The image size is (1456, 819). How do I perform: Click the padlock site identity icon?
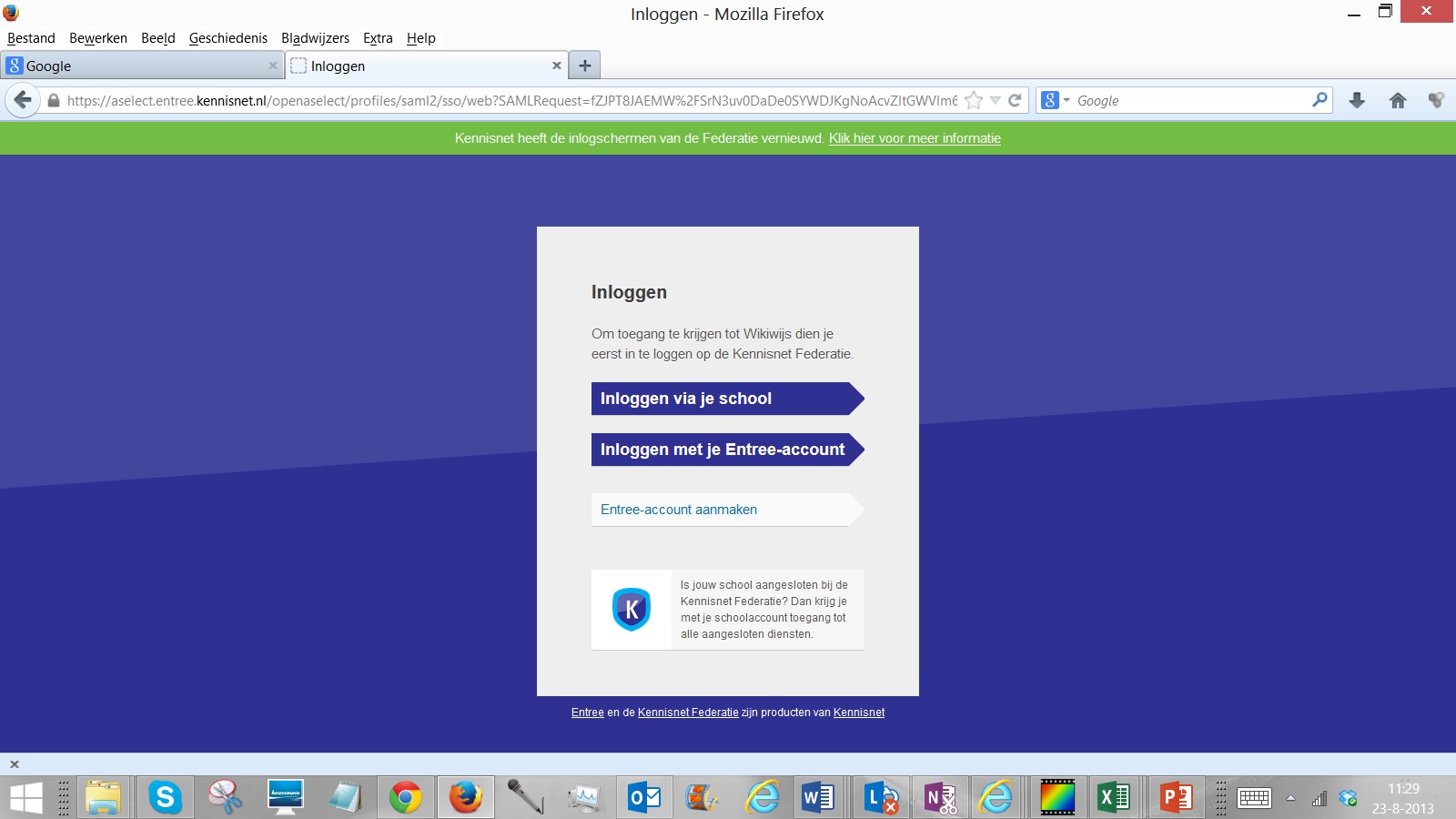point(54,101)
